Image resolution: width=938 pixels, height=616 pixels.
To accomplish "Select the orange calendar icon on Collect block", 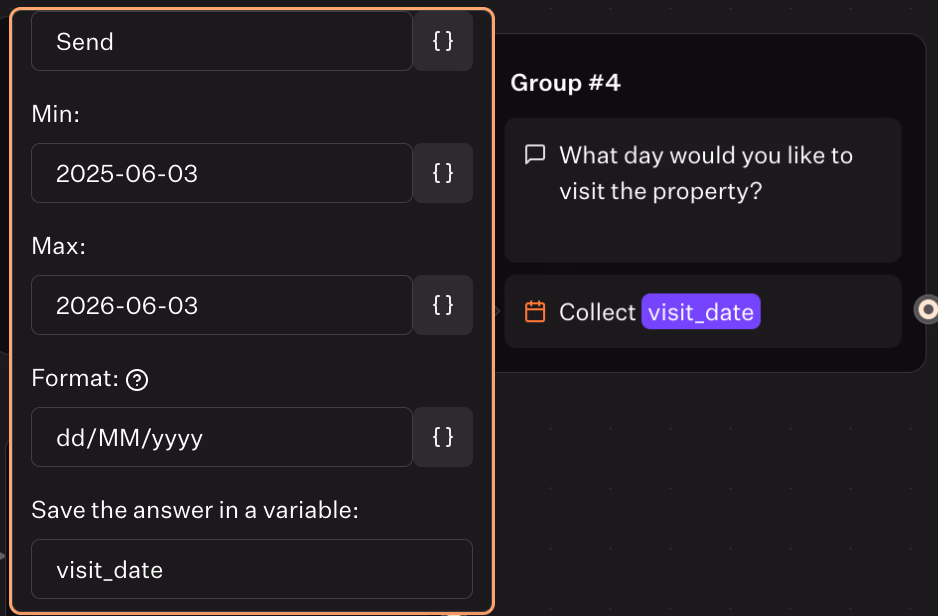I will coord(535,312).
